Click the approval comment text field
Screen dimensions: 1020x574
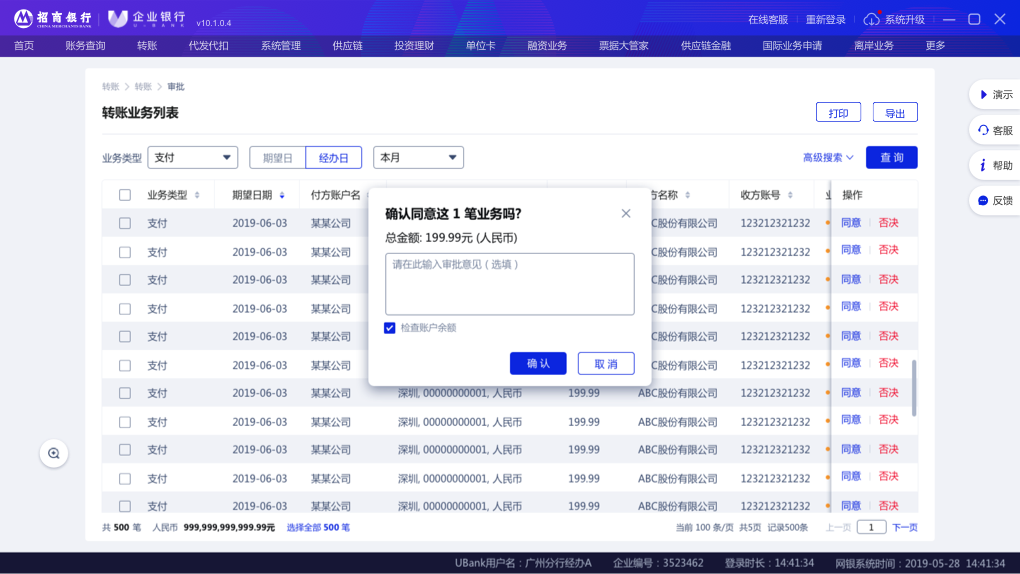510,284
